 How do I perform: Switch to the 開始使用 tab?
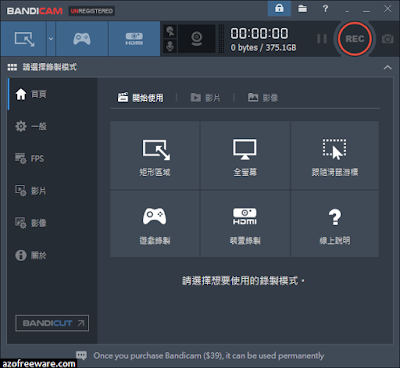coord(140,98)
